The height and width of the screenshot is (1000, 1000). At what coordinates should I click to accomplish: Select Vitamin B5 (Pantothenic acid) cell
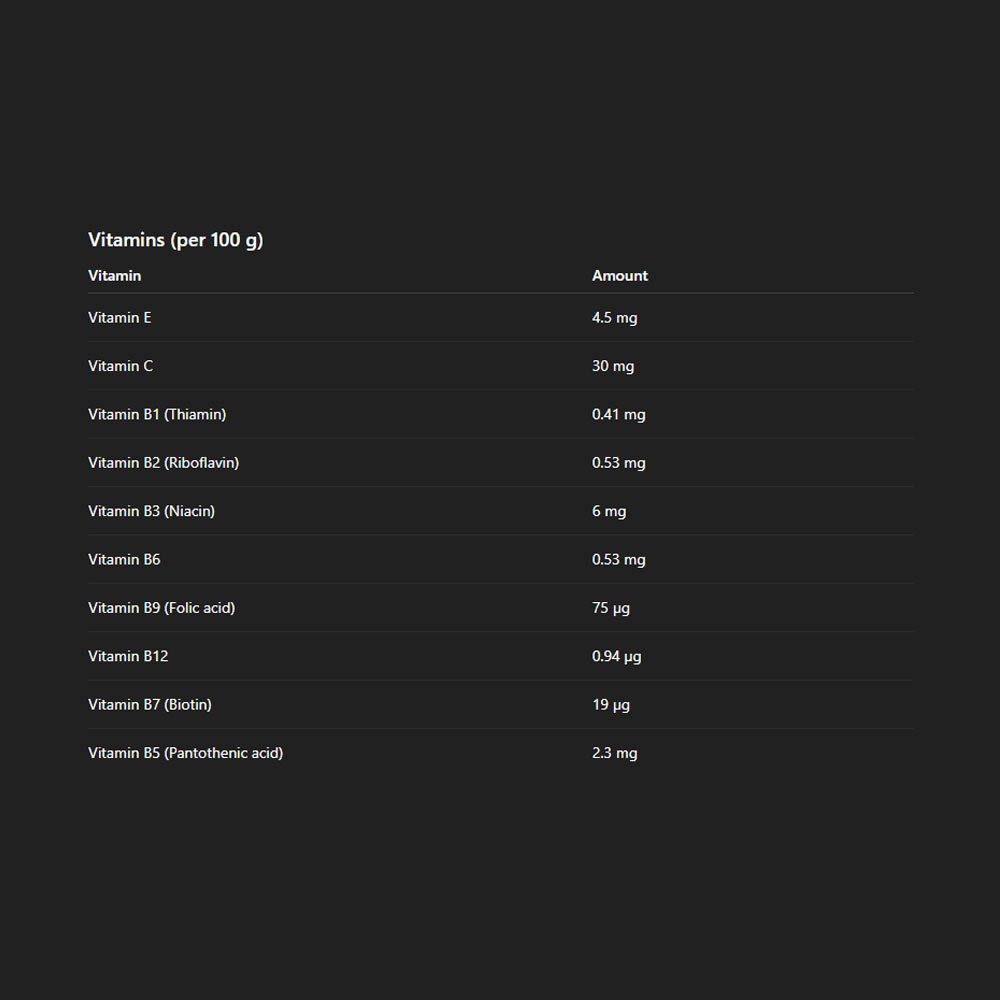(185, 753)
